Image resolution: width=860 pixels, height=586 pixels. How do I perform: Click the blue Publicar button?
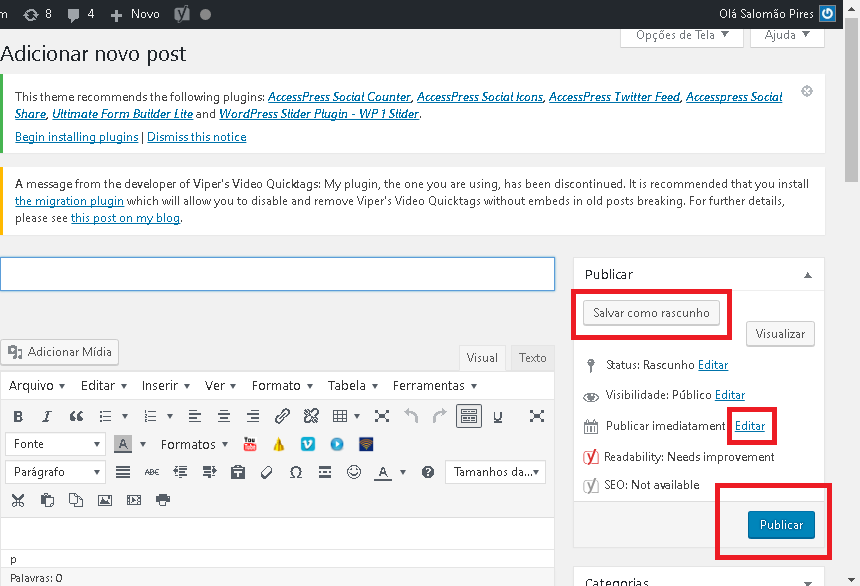[x=781, y=525]
